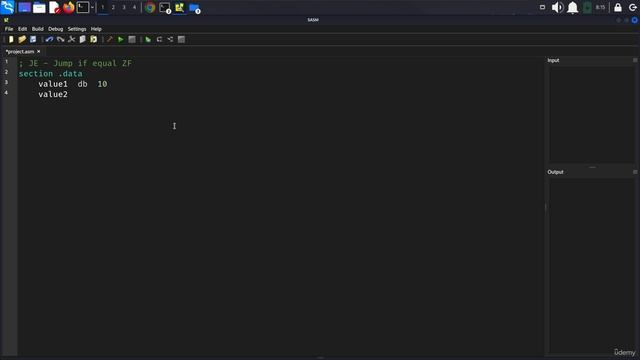Click inside the Input panel text area

coord(591,115)
